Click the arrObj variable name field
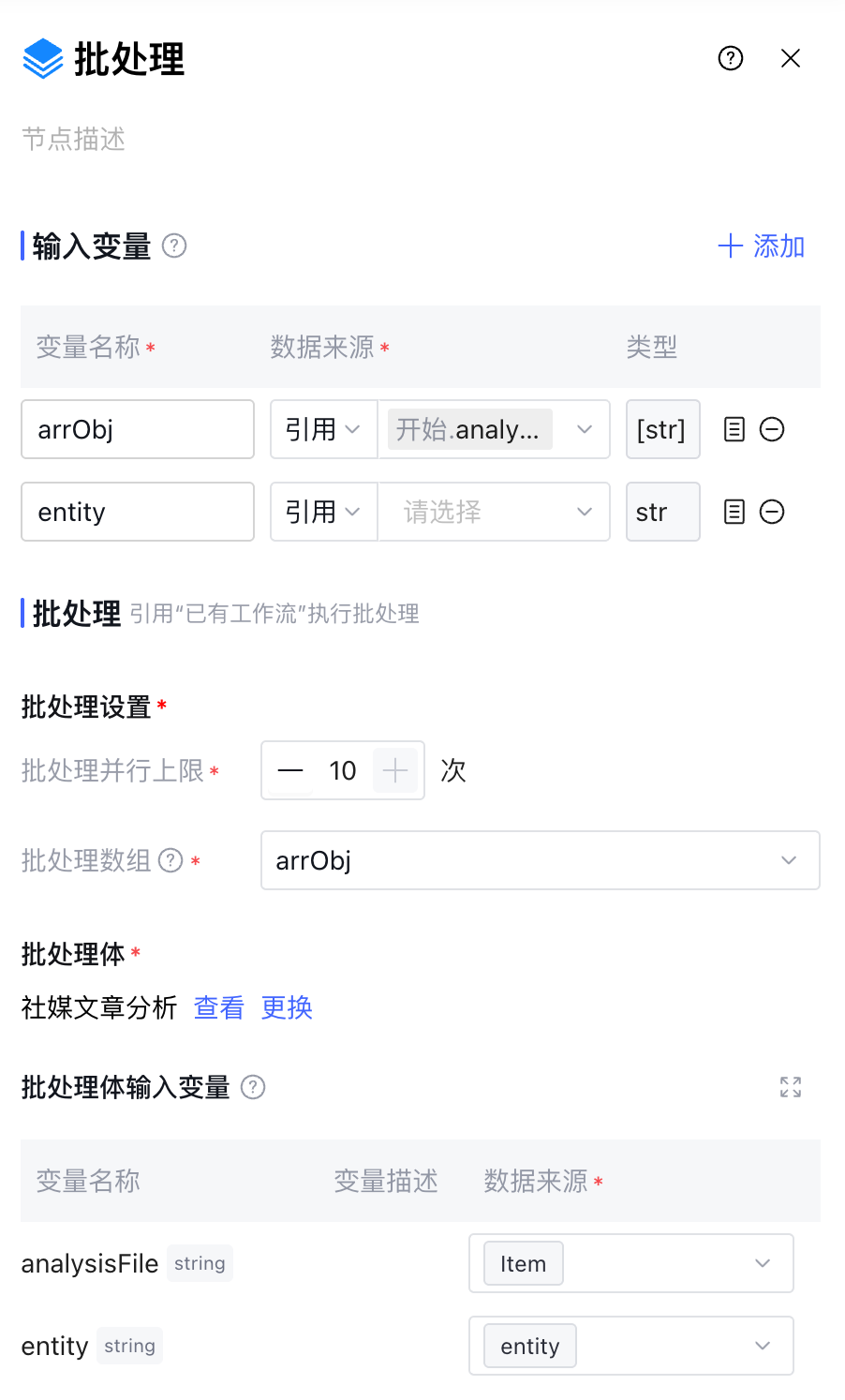845x1400 pixels. point(138,429)
